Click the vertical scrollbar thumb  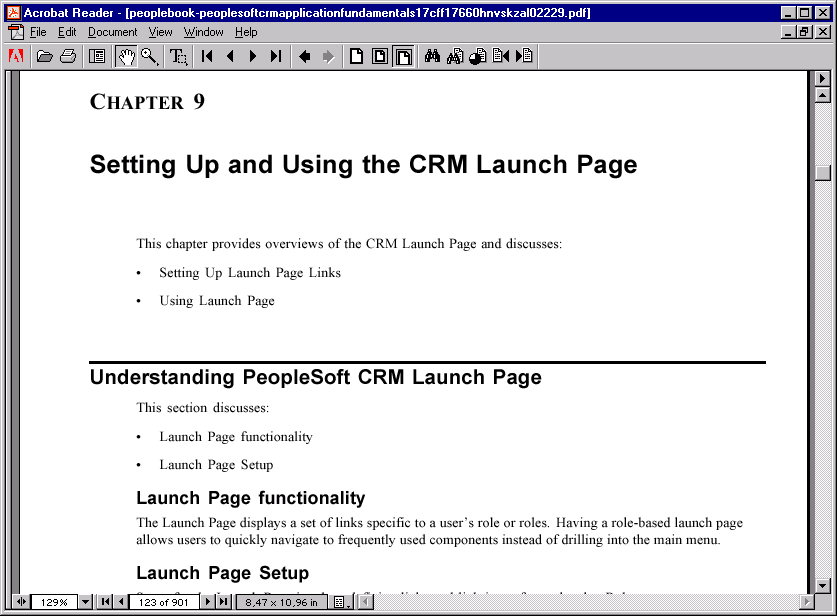click(x=823, y=173)
